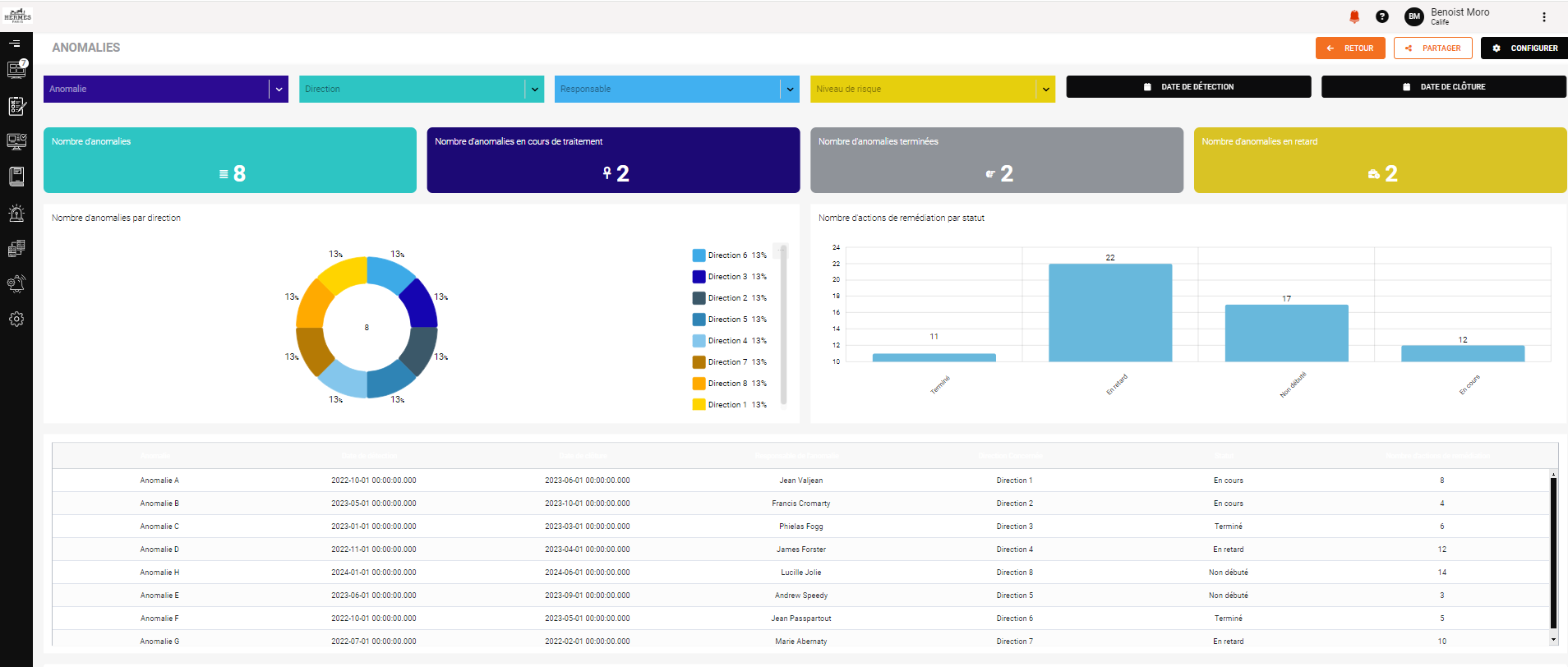Image resolution: width=1568 pixels, height=667 pixels.
Task: Pick a DATE DE DÉTECTION filter
Action: pos(1188,87)
